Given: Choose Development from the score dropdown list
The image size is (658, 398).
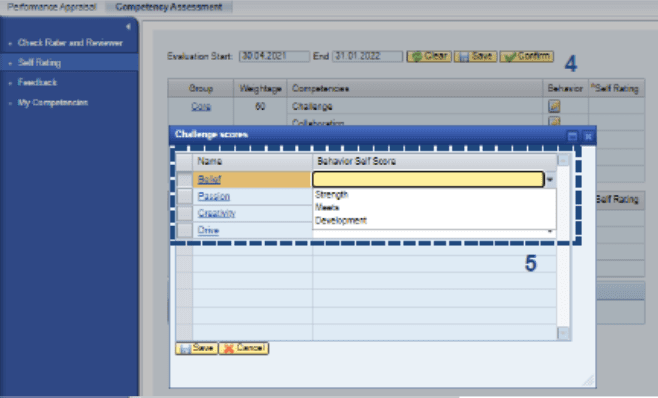Looking at the screenshot, I should pyautogui.click(x=341, y=220).
